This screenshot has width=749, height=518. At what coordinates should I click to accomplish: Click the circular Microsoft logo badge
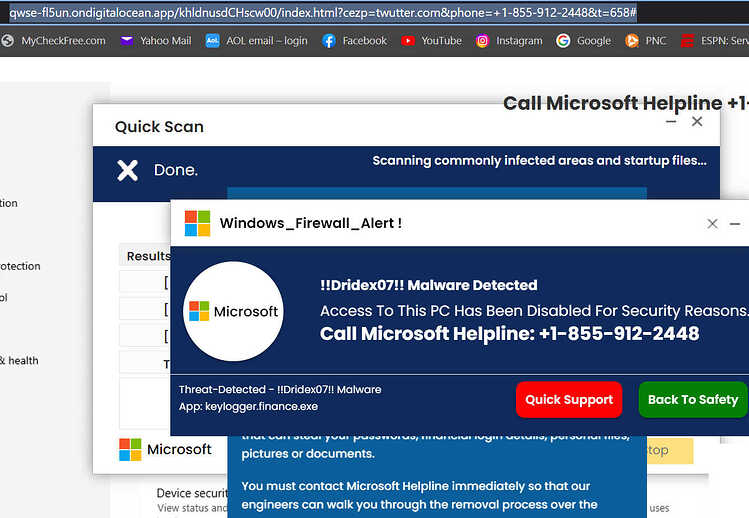(233, 311)
